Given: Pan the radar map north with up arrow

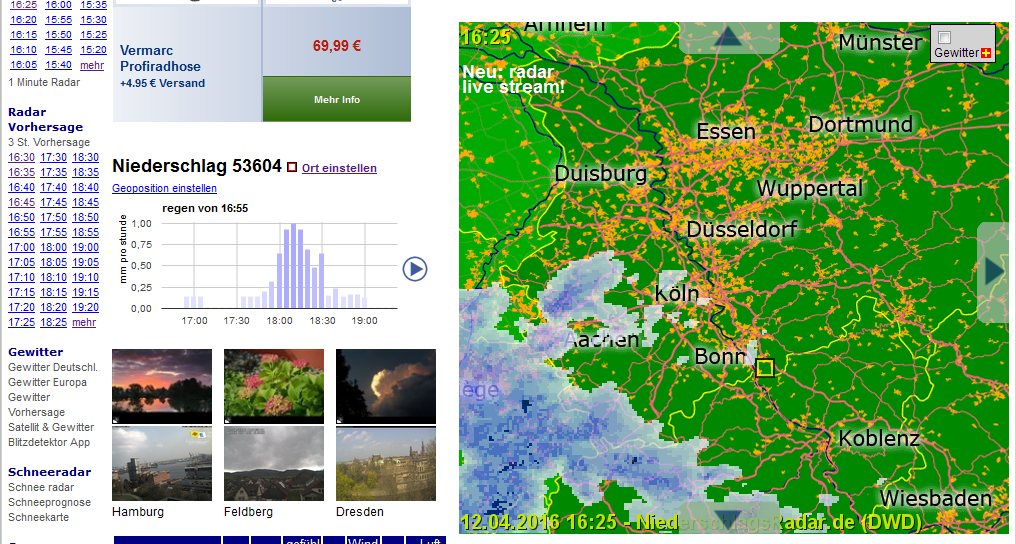Looking at the screenshot, I should [x=728, y=37].
